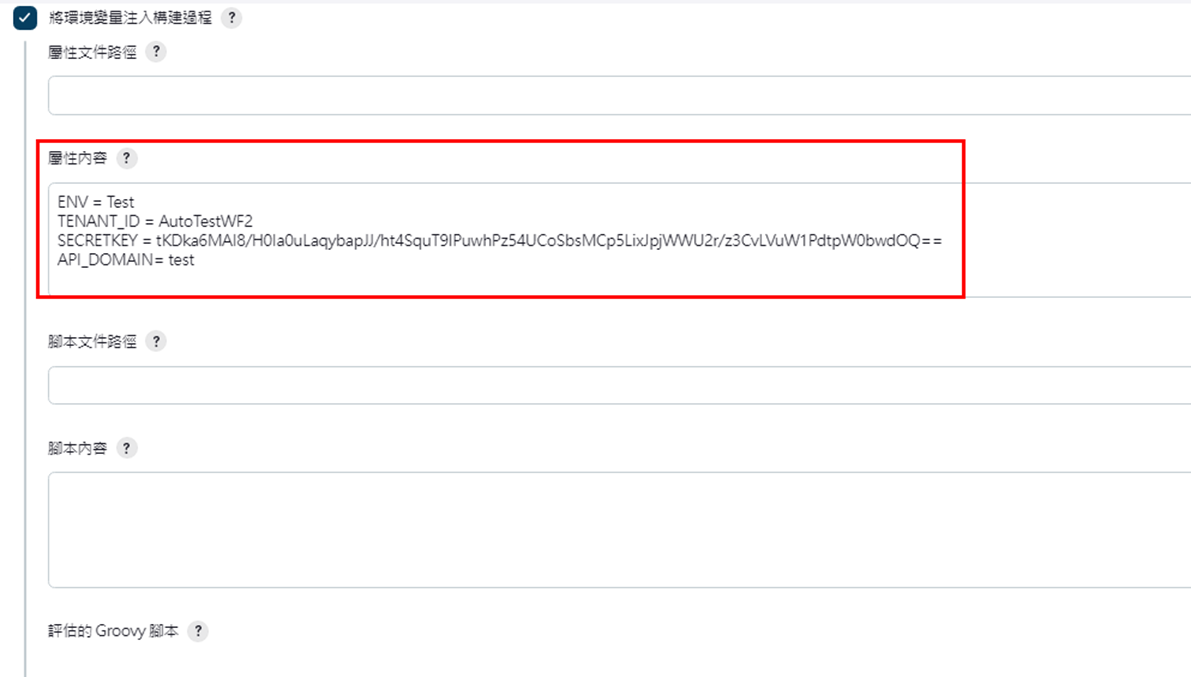
Task: Open help for 將環境變量注入構建過程
Action: point(232,17)
